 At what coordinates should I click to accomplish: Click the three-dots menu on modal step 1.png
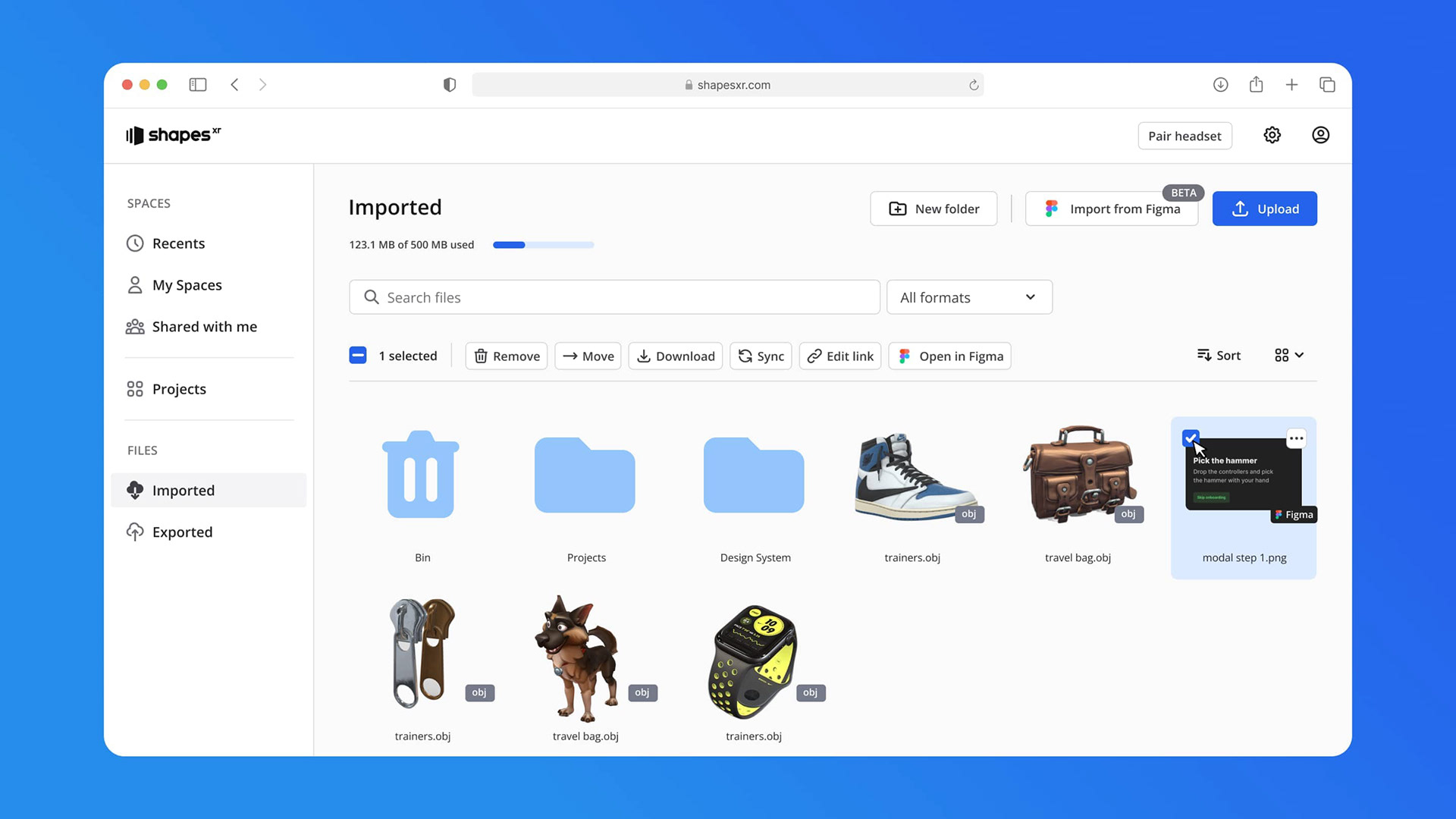pyautogui.click(x=1296, y=438)
